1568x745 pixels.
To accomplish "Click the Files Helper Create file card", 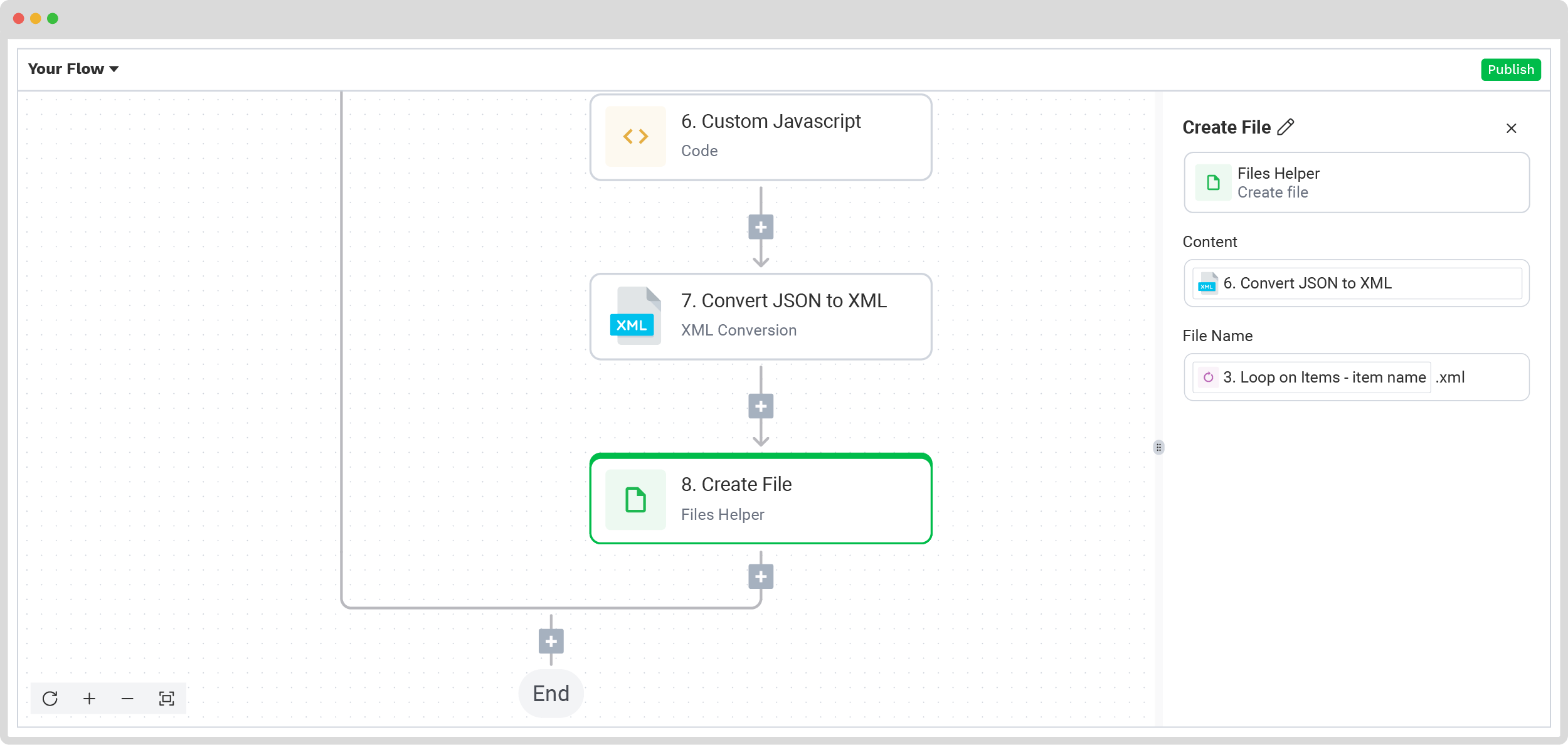I will pyautogui.click(x=1356, y=182).
